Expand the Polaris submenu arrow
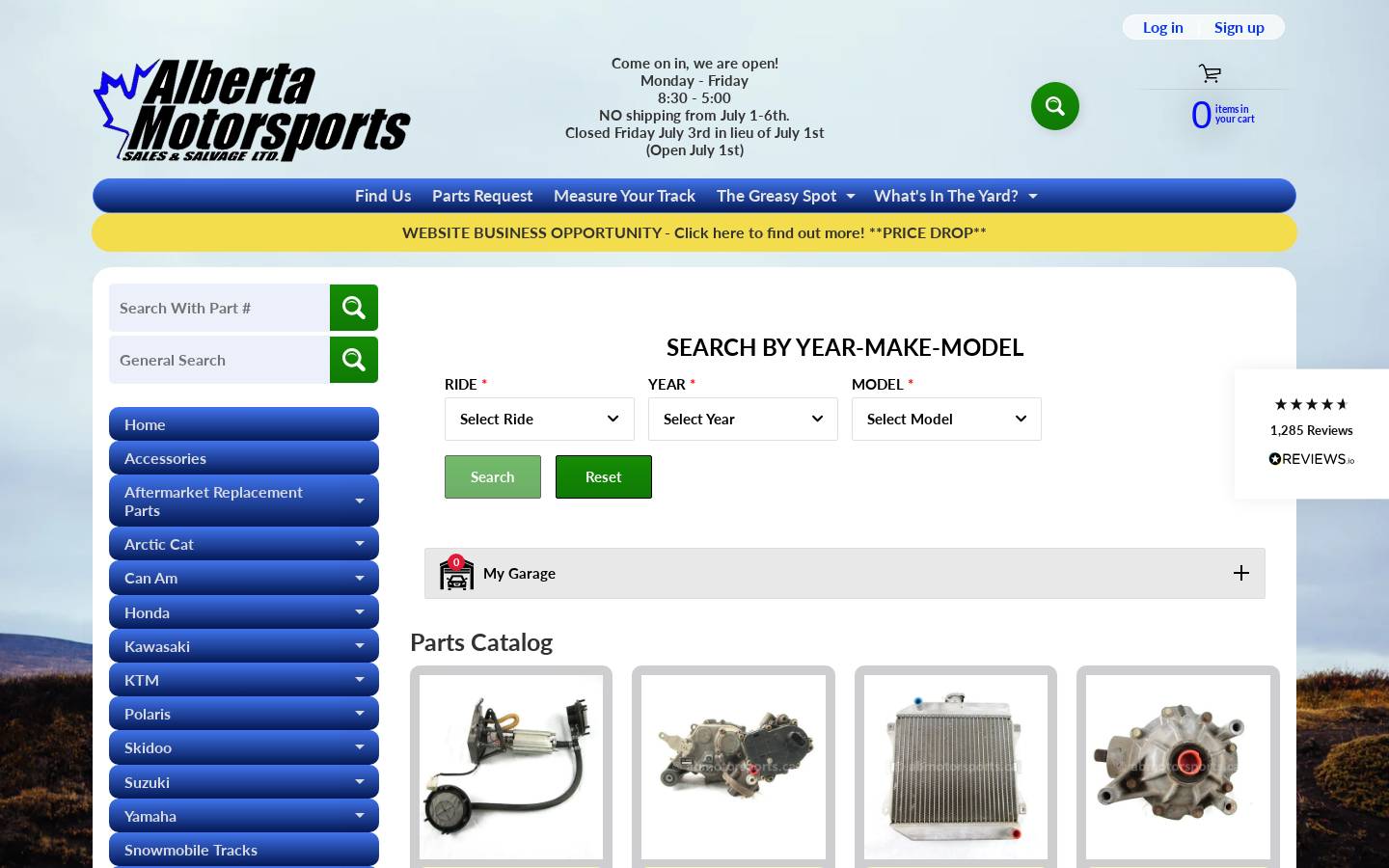This screenshot has height=868, width=1389. pos(360,714)
